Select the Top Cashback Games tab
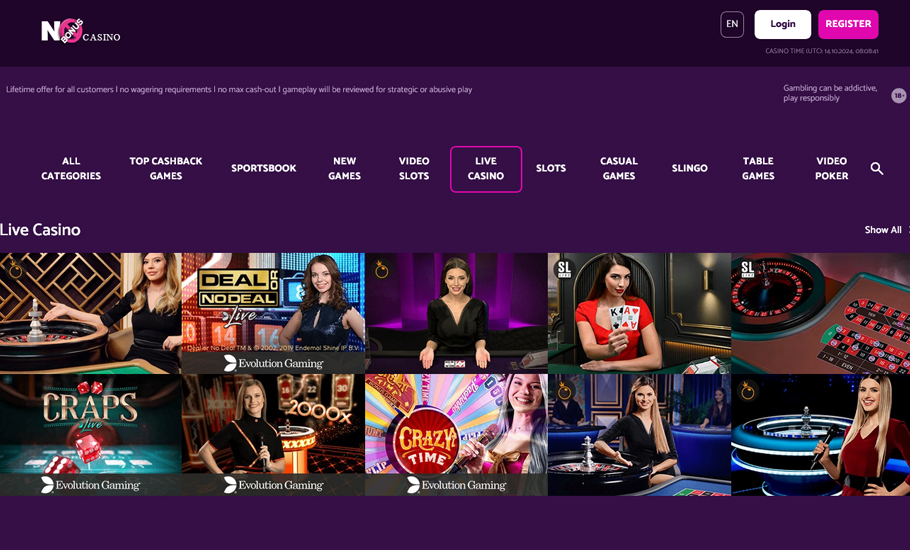Image resolution: width=910 pixels, height=550 pixels. click(x=166, y=168)
